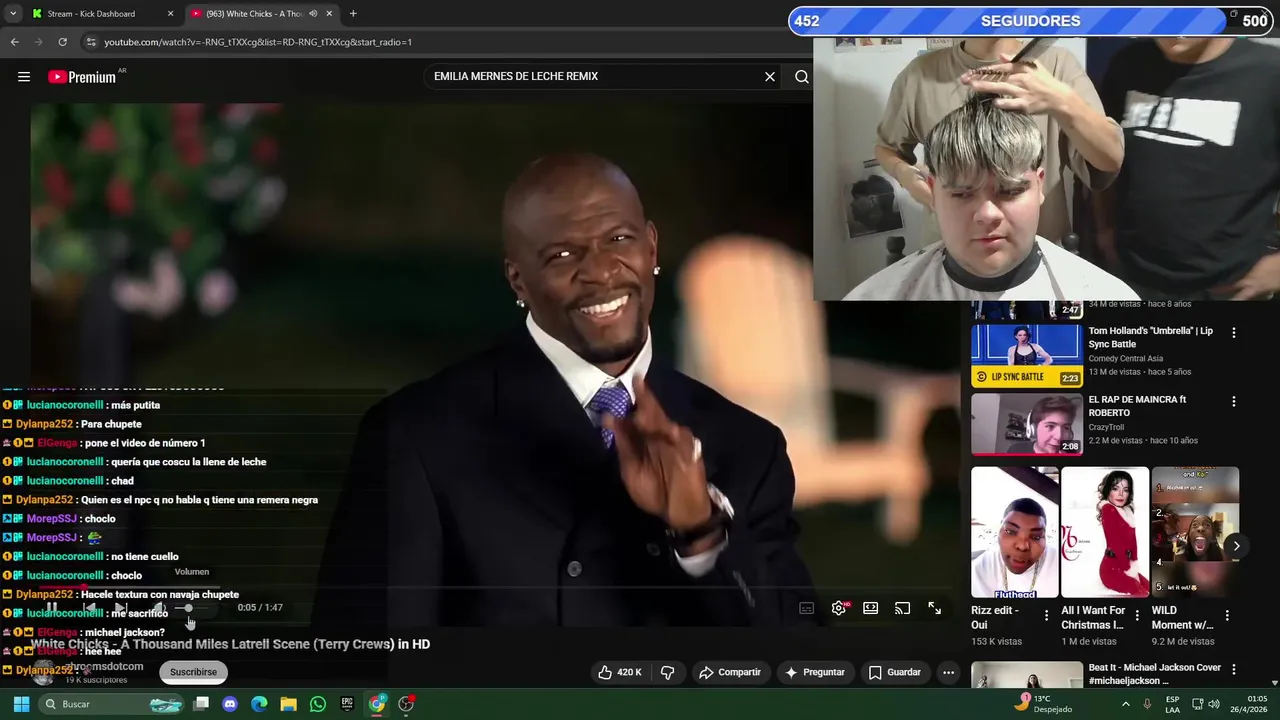Reload the current page
The height and width of the screenshot is (720, 1280).
pos(62,42)
